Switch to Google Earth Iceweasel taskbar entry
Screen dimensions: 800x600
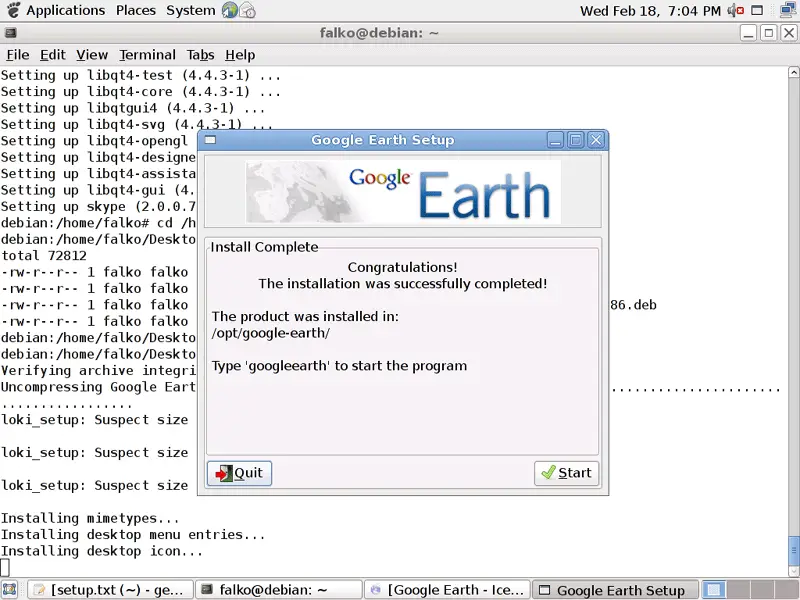[447, 590]
